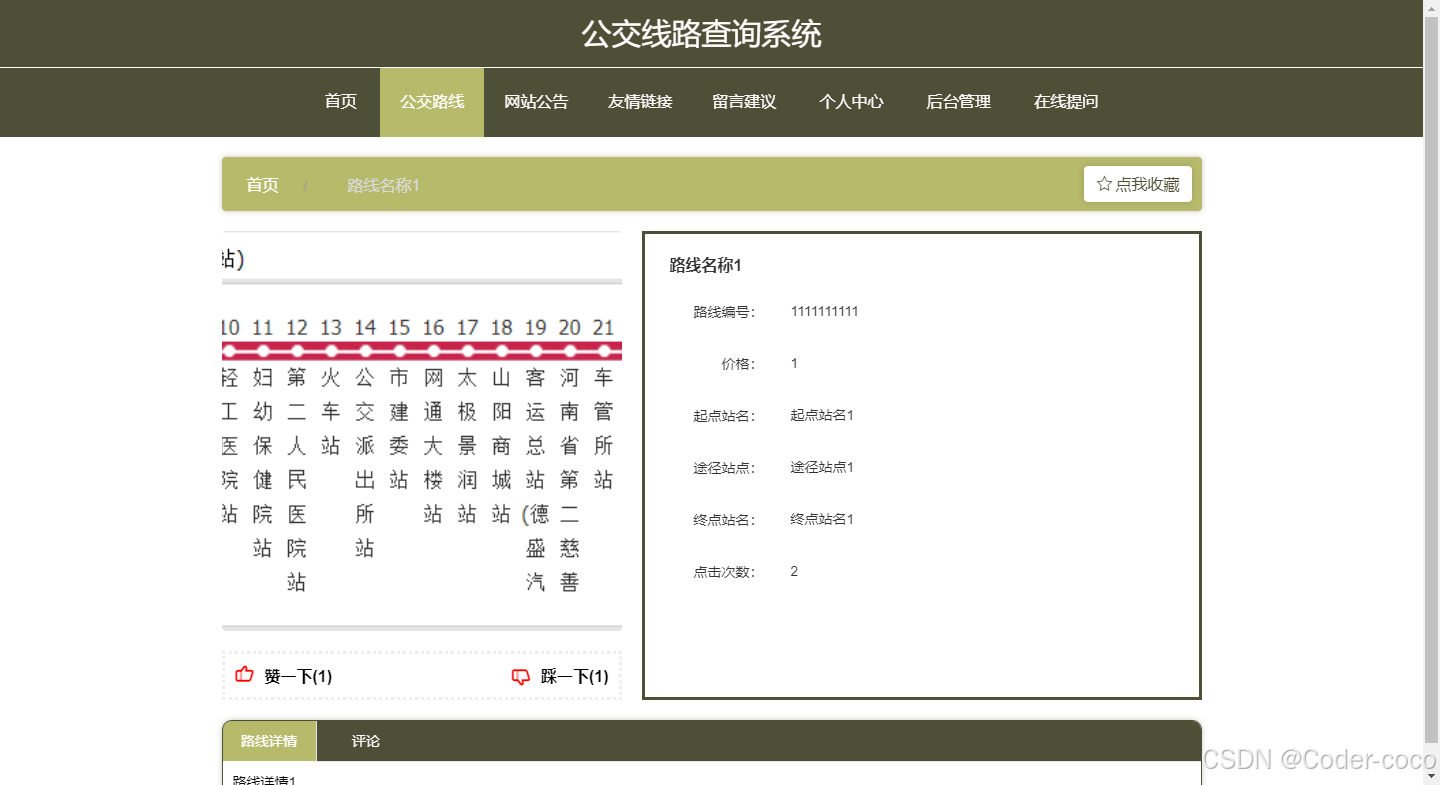Screen dimensions: 1440x785
Task: Click the thumbs-up like icon
Action: point(244,675)
